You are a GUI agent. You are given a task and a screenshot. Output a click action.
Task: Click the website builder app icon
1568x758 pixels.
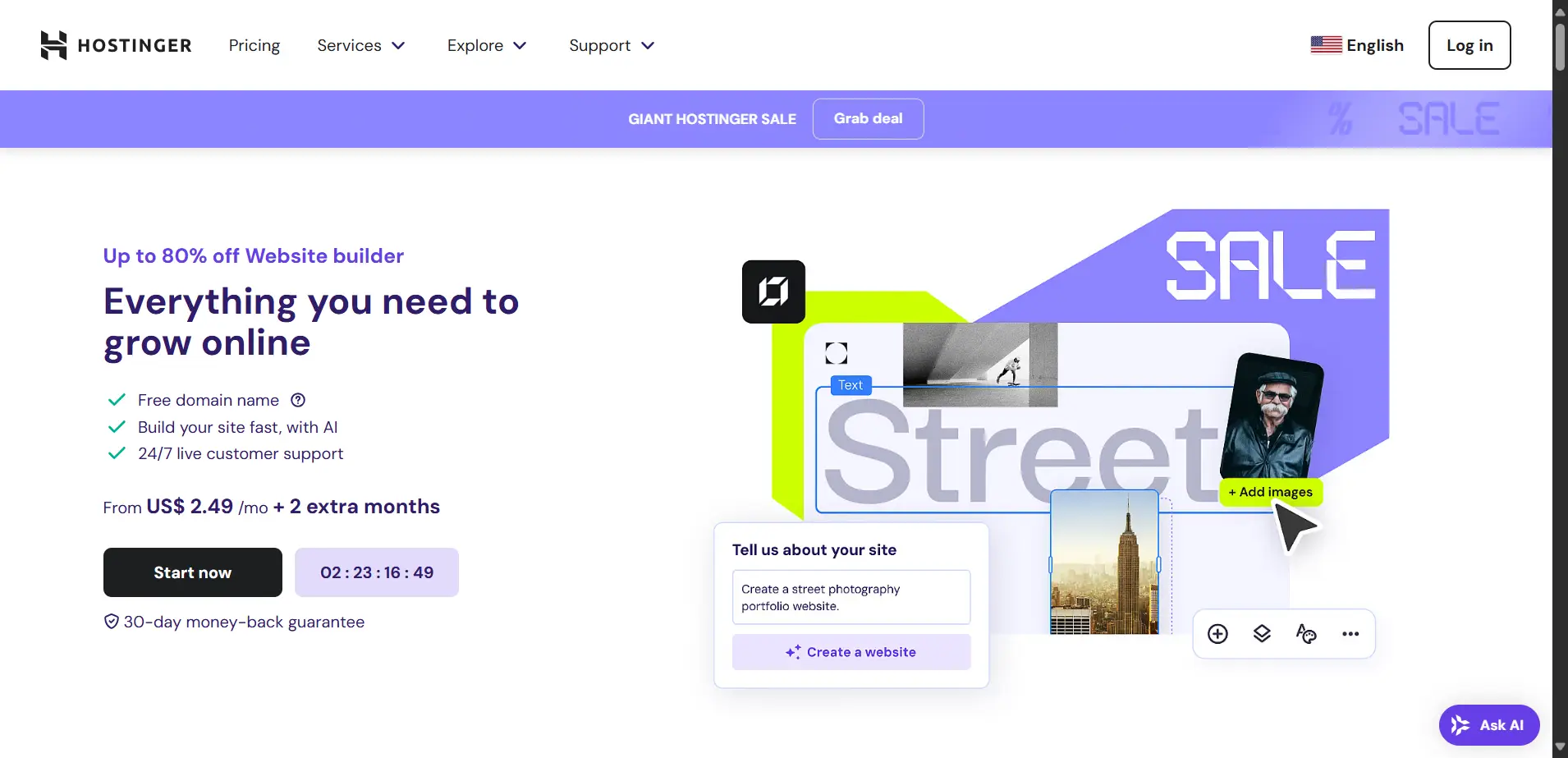pos(773,292)
